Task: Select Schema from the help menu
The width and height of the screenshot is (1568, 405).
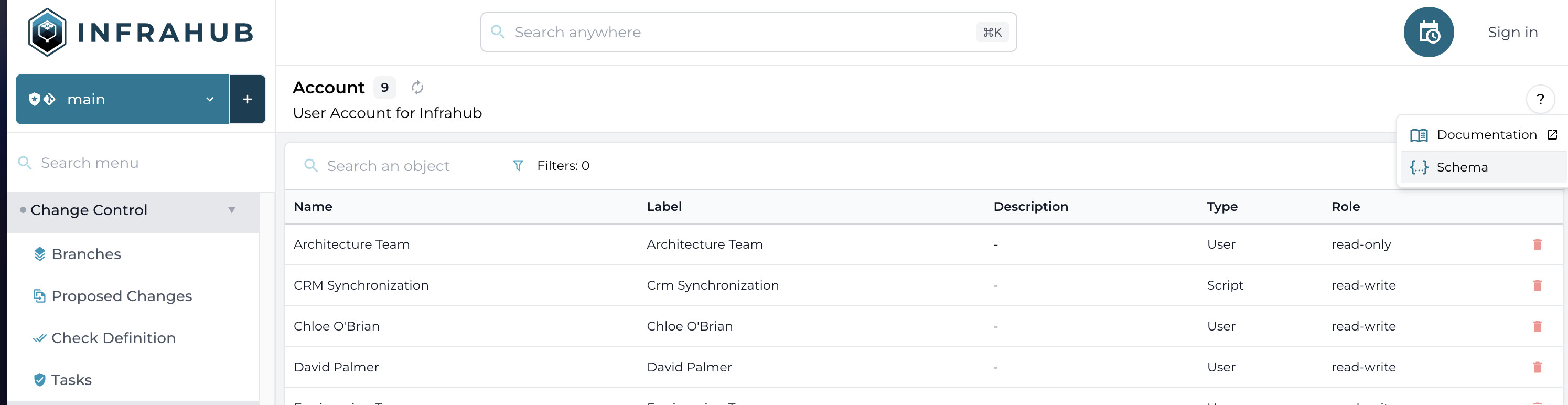Action: coord(1462,167)
